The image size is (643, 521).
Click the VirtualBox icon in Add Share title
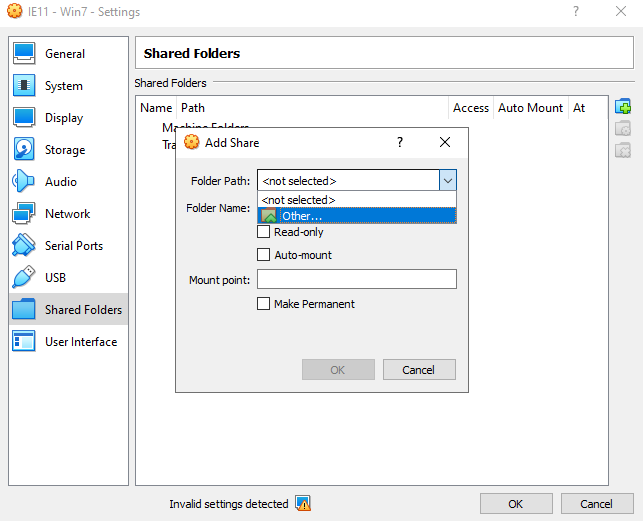point(192,142)
